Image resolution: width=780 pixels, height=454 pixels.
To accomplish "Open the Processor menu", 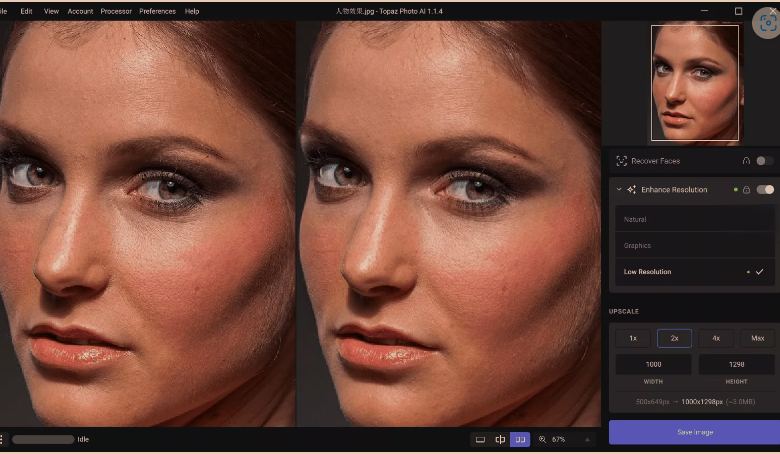I will pos(116,11).
